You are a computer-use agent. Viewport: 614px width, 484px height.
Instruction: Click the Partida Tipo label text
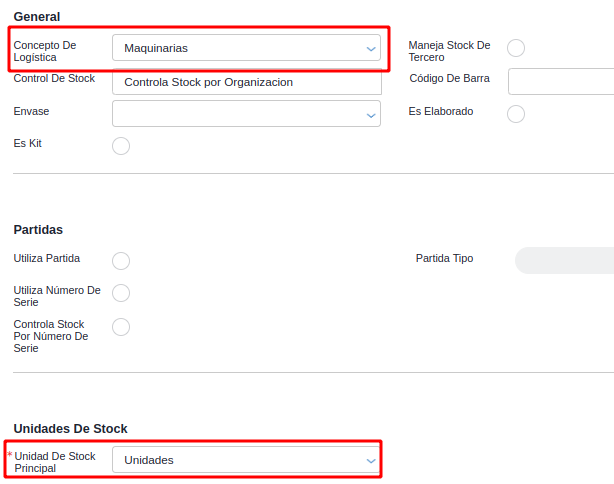coord(444,258)
